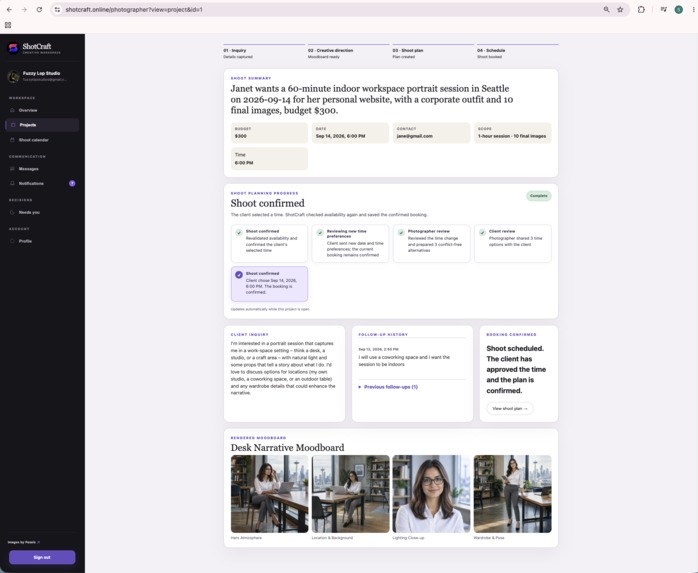Go to Shoot calendar

pos(42,140)
